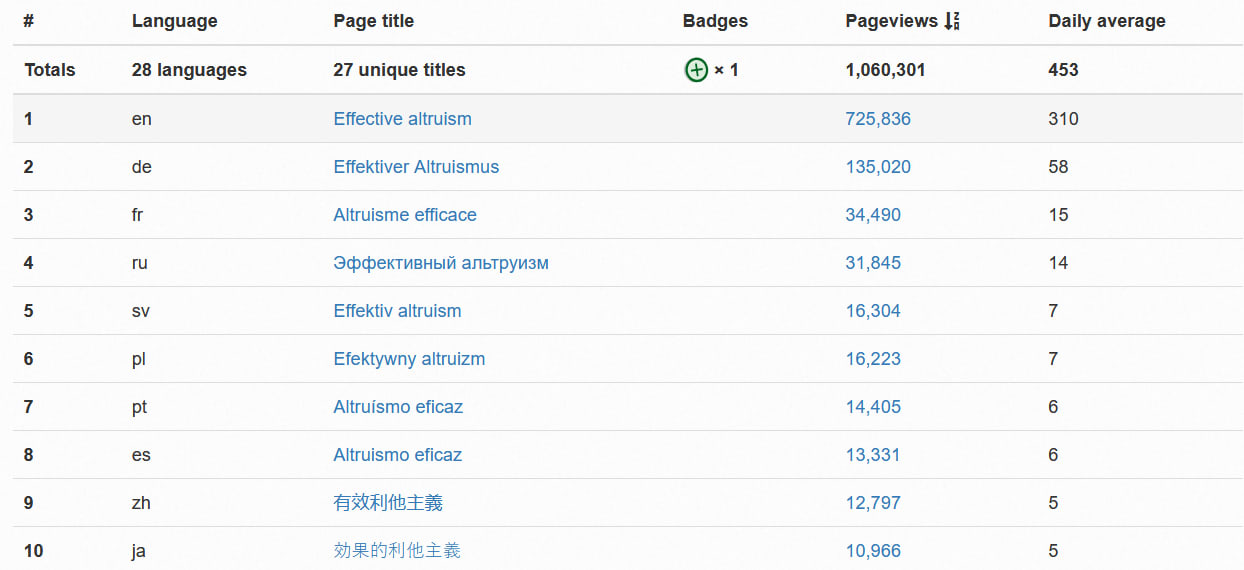
Task: Open the 有效利他主義 page link
Action: 388,503
